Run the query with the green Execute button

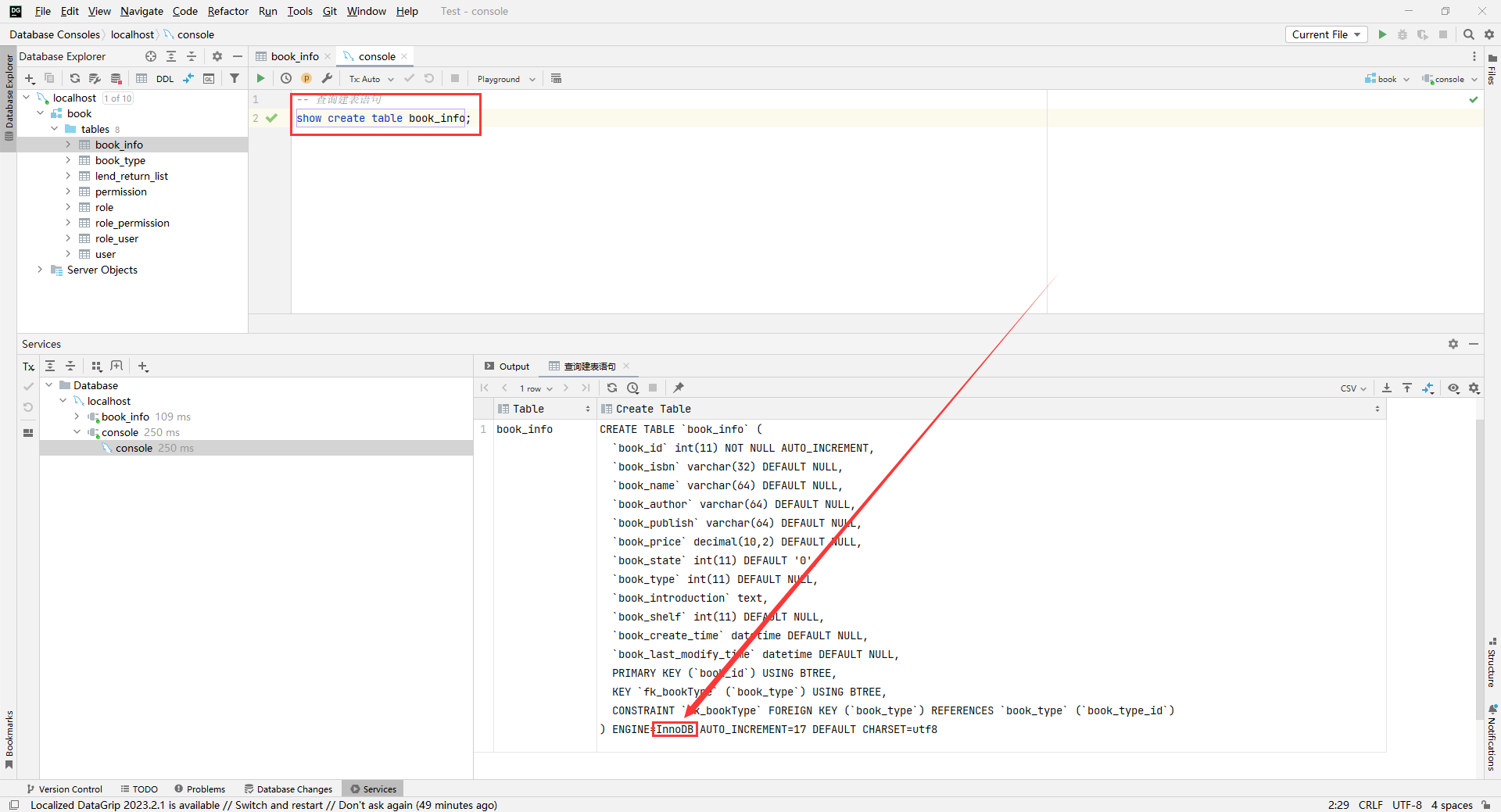coord(261,78)
